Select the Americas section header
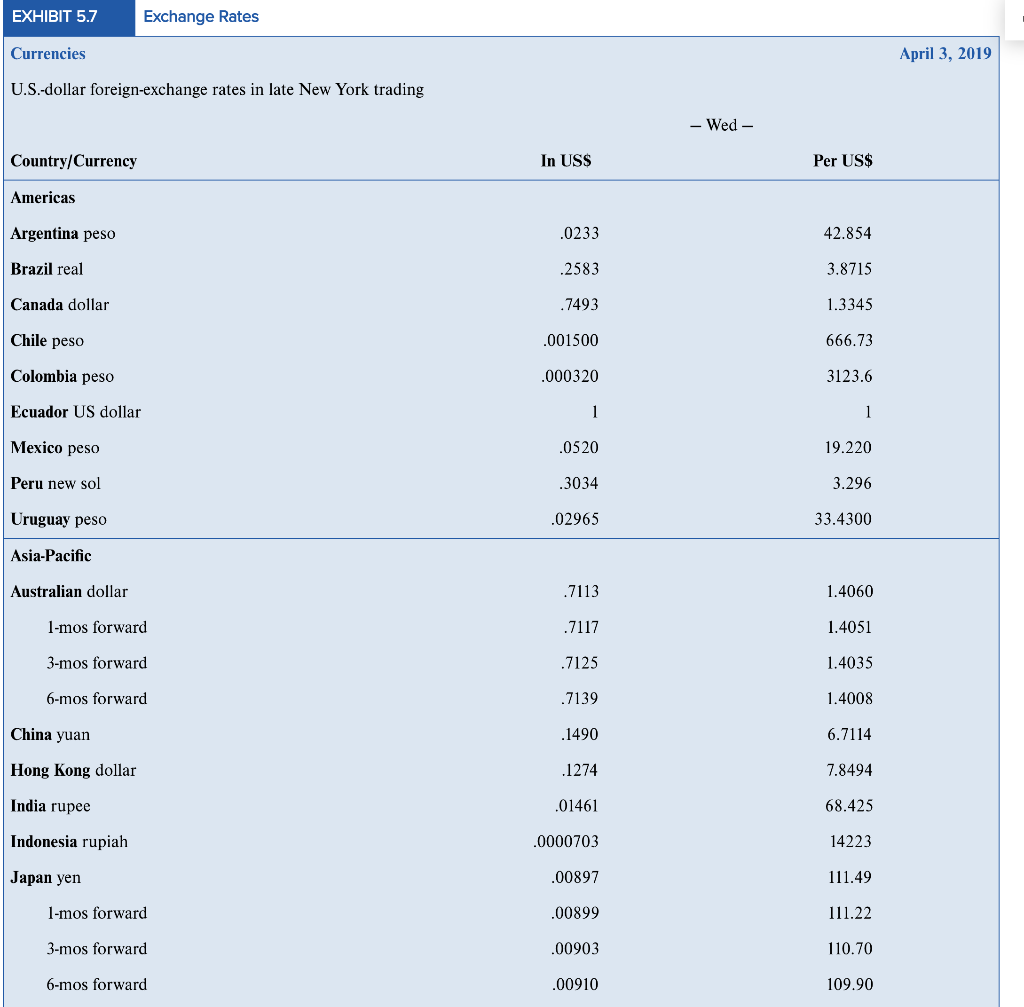Viewport: 1024px width, 1007px height. coord(43,197)
